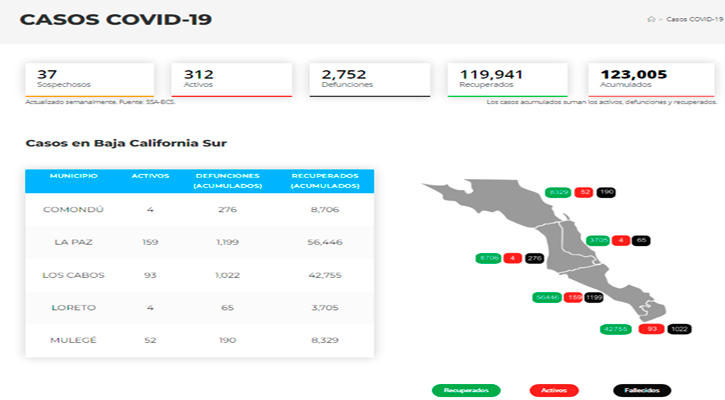Click the 312 Activos stat card
The width and height of the screenshot is (725, 400).
[232, 80]
